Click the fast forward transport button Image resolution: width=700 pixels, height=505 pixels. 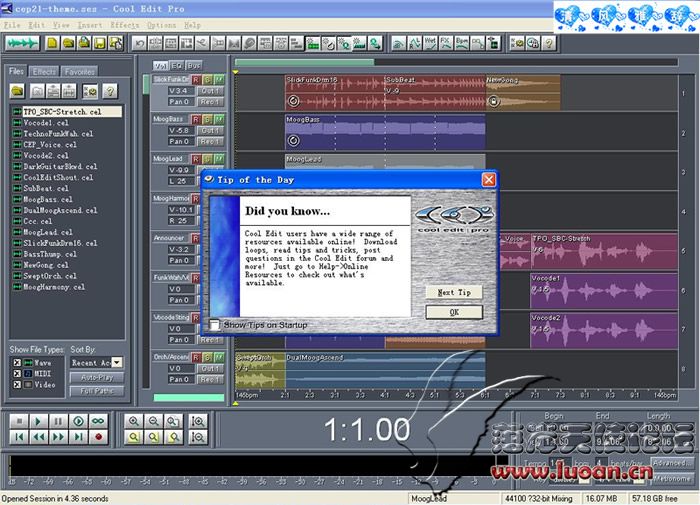(x=58, y=437)
